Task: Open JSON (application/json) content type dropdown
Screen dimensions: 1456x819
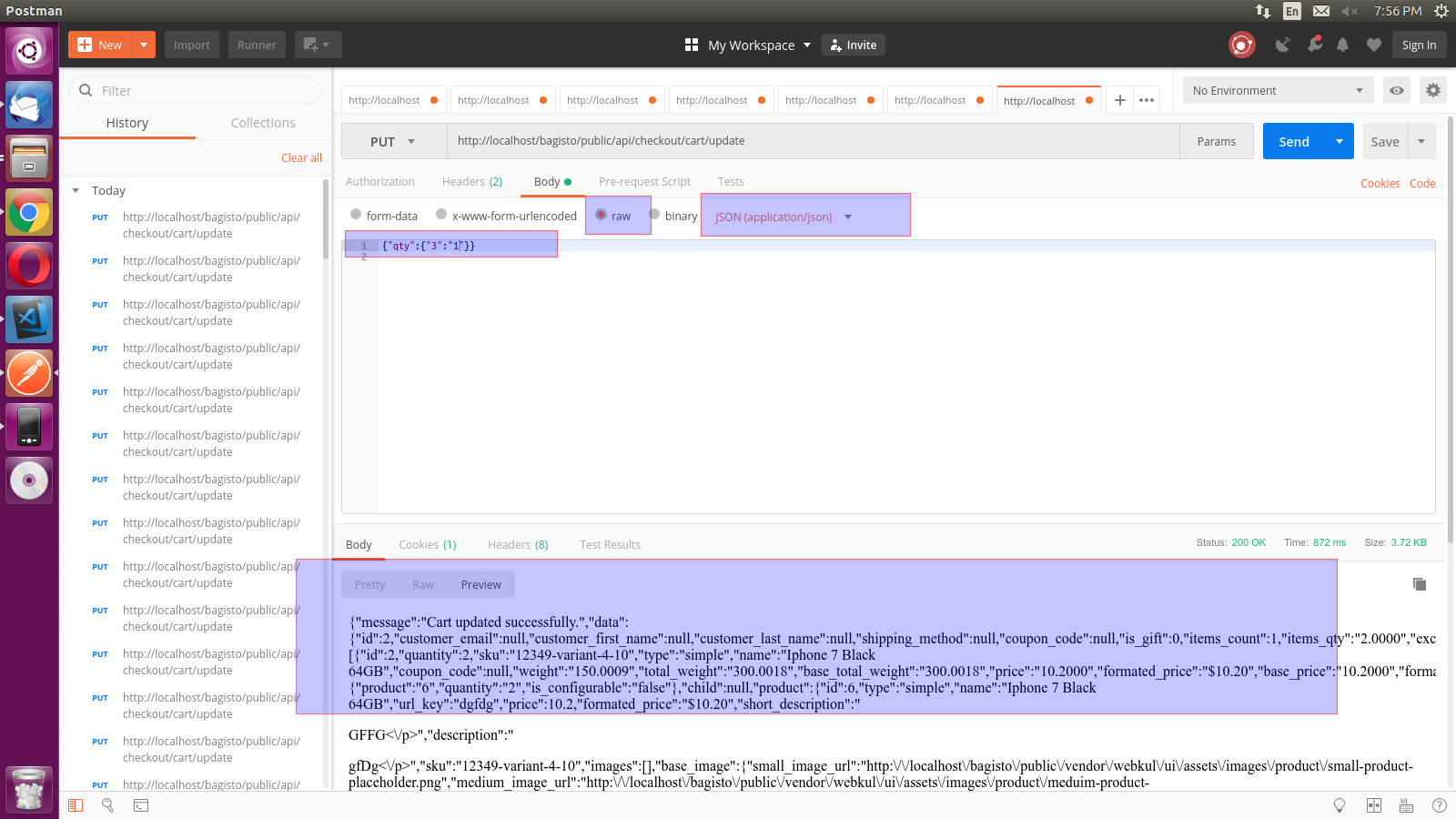Action: [784, 217]
